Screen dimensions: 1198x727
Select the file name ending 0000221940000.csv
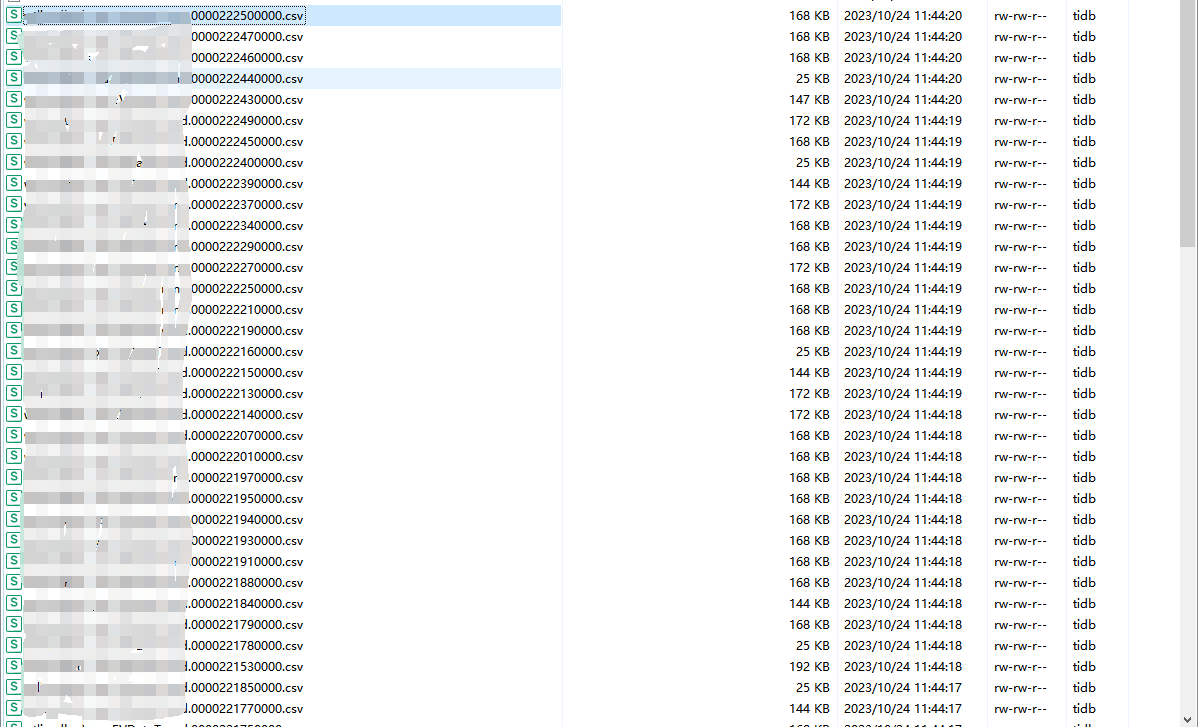(245, 519)
